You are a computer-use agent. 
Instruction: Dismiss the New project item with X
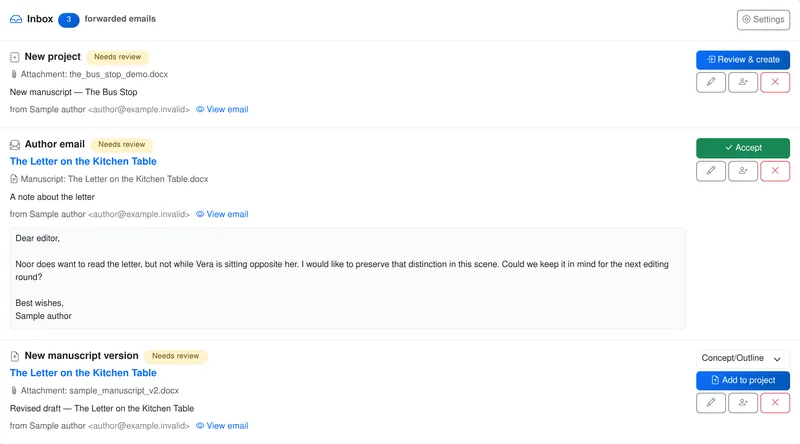coord(775,82)
